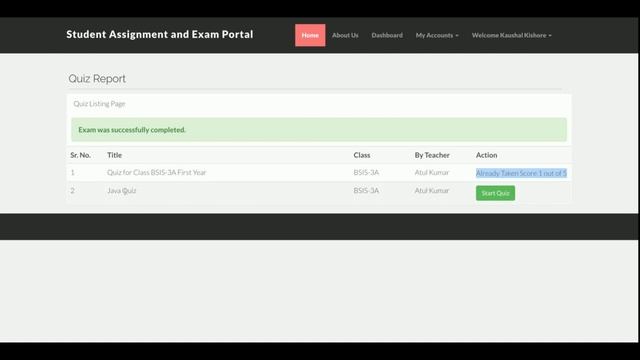
Task: Click the Quiz Report heading
Action: (x=97, y=78)
